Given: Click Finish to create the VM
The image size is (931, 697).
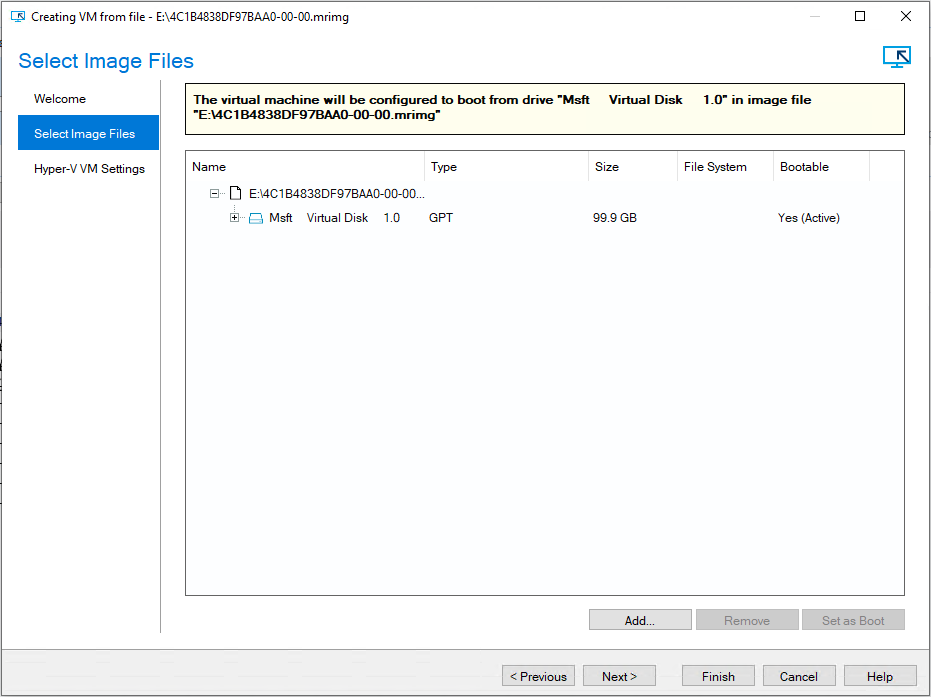Looking at the screenshot, I should 718,677.
